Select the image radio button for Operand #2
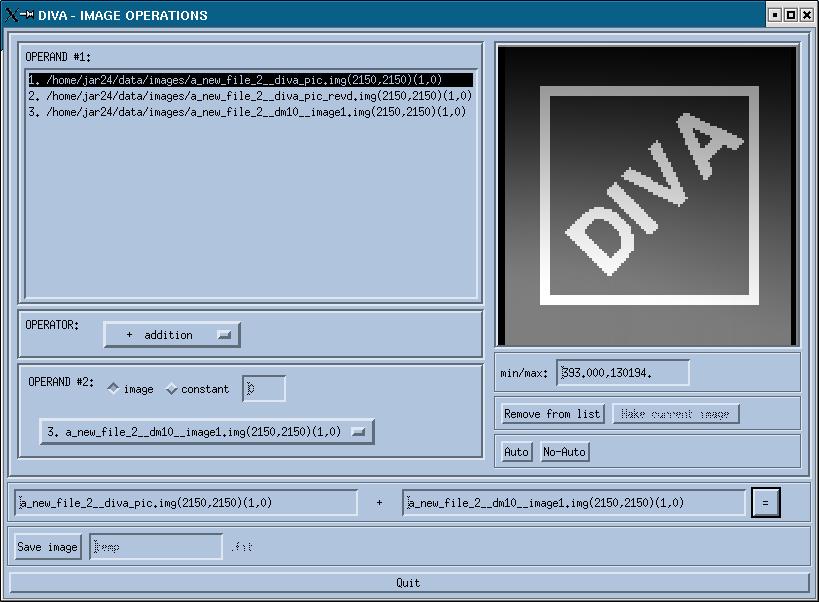The image size is (819, 602). click(113, 389)
